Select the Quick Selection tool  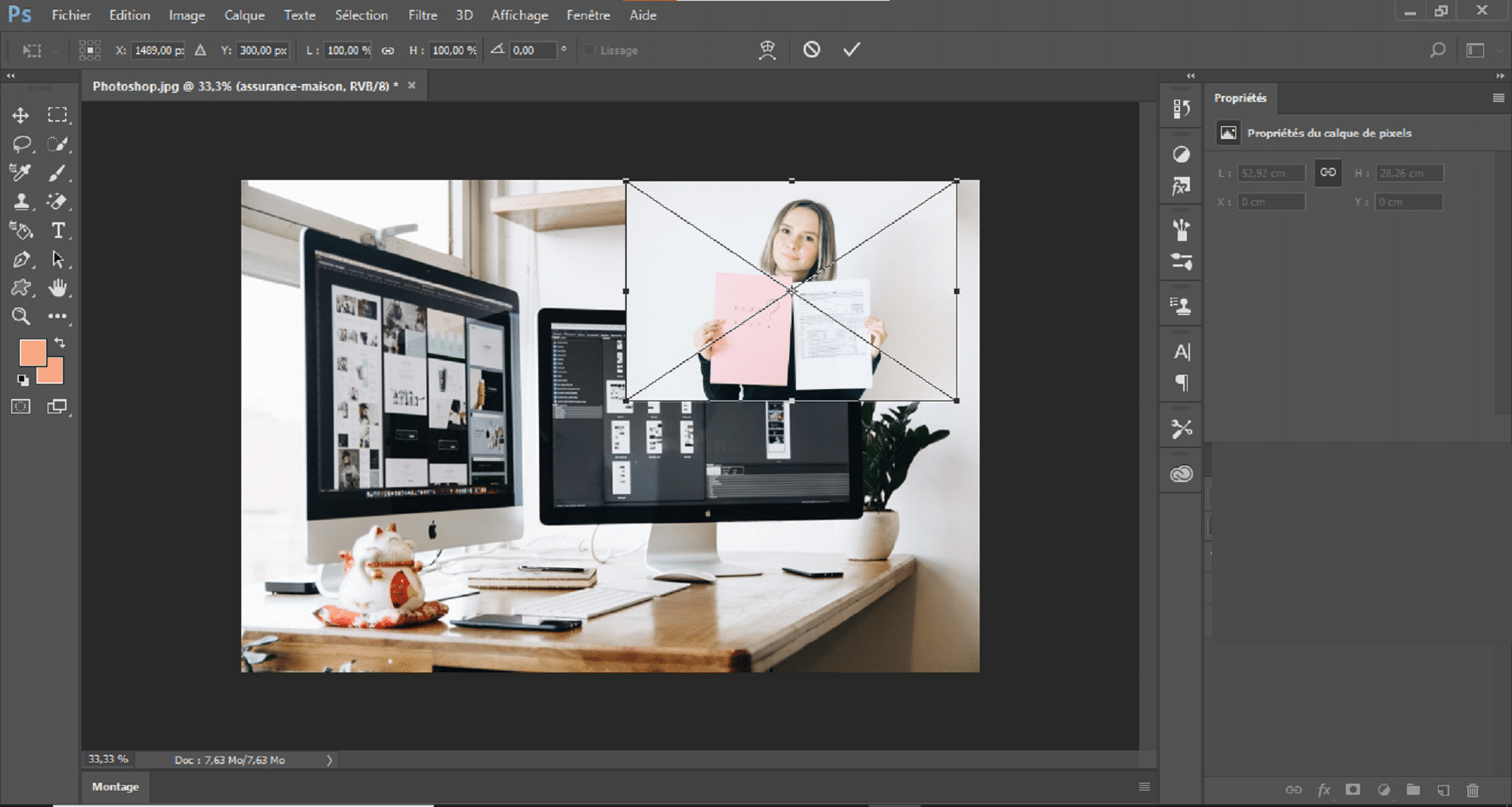57,144
